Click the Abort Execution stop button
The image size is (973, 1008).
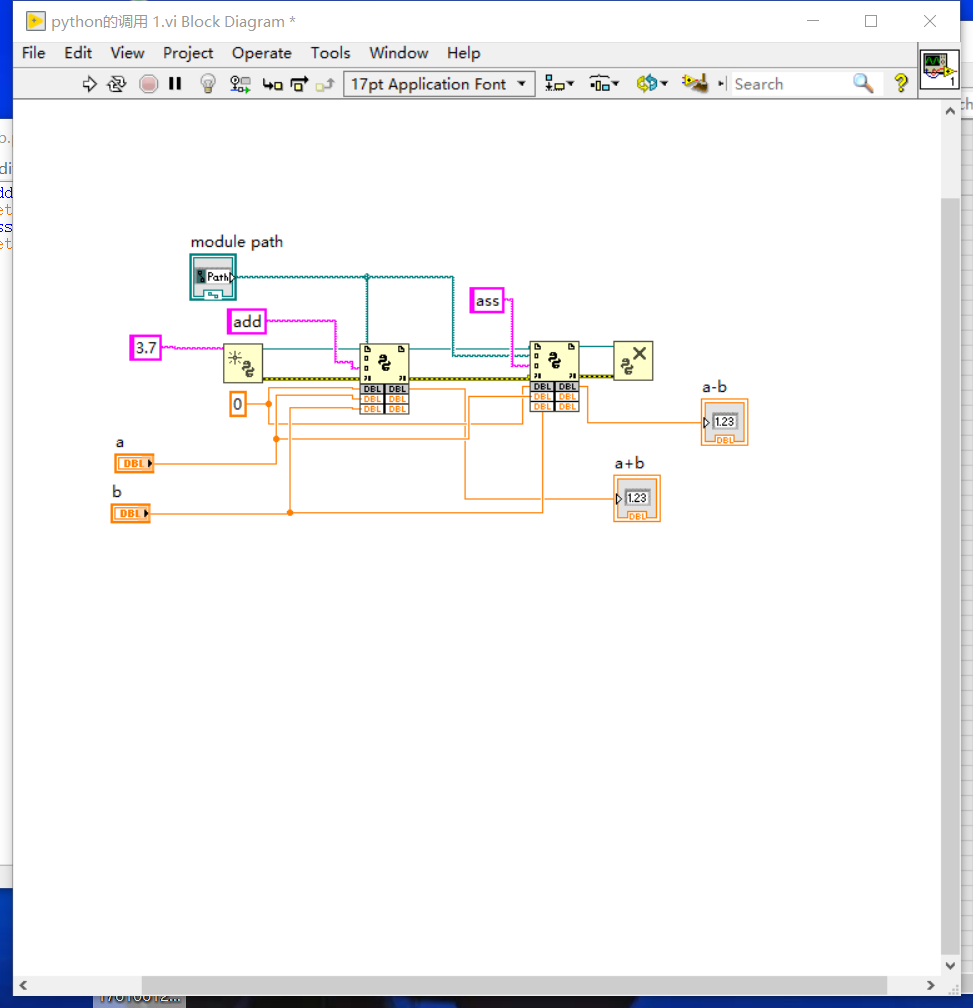[148, 84]
